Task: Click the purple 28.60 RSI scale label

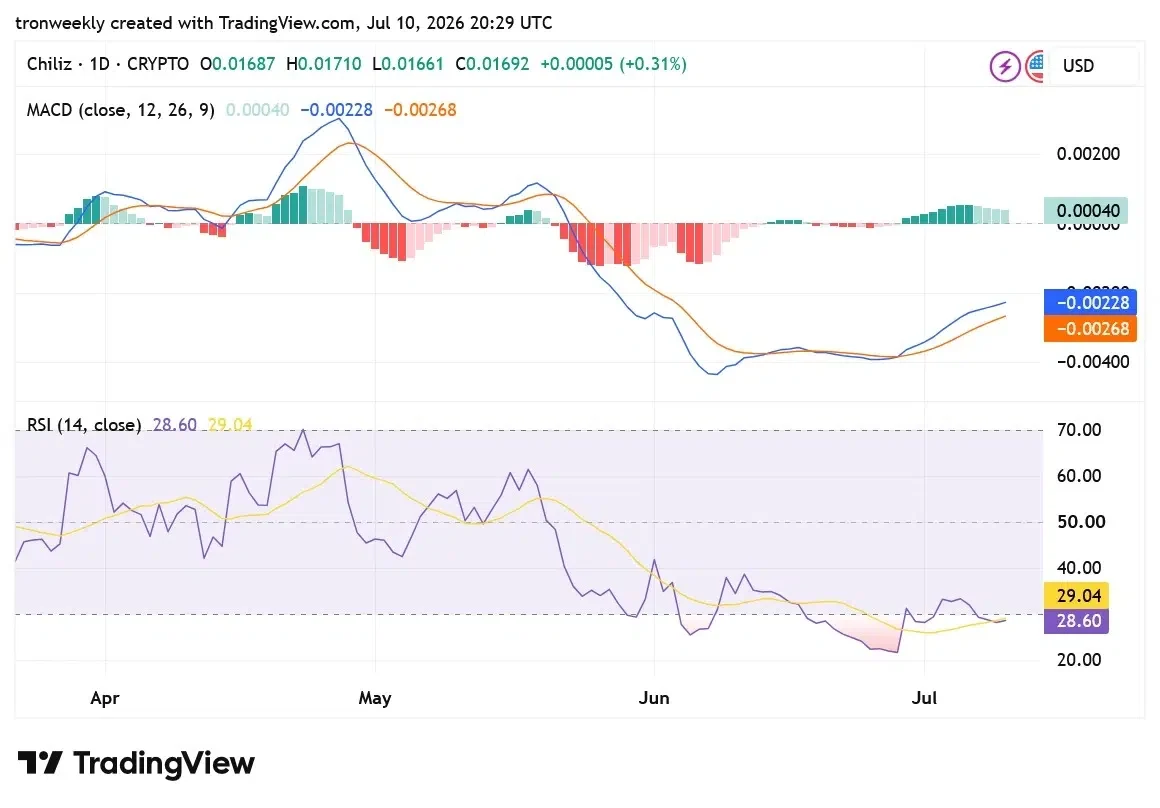Action: click(x=1076, y=621)
